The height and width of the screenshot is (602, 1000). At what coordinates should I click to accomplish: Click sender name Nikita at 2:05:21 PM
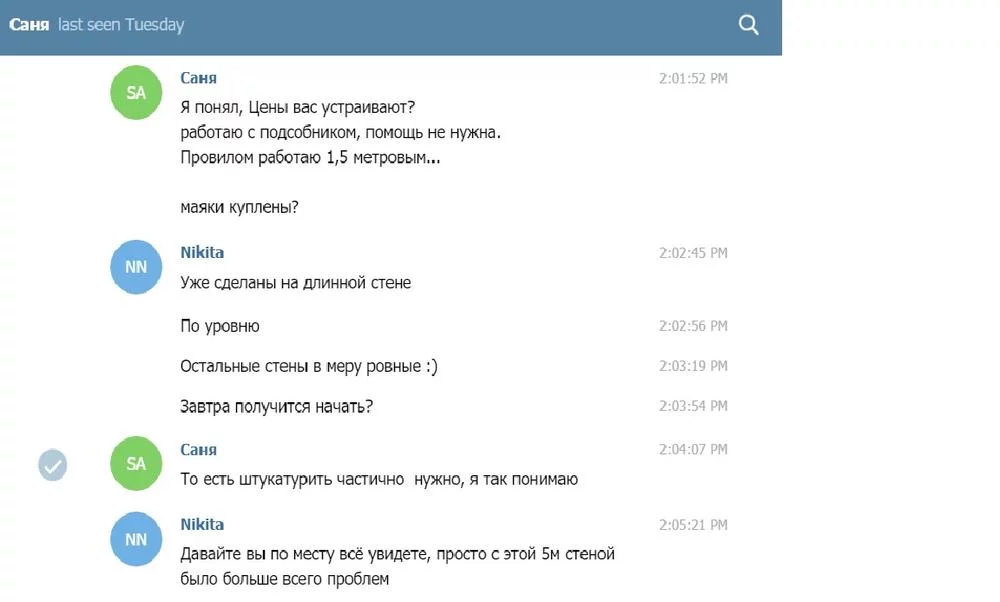click(x=202, y=525)
